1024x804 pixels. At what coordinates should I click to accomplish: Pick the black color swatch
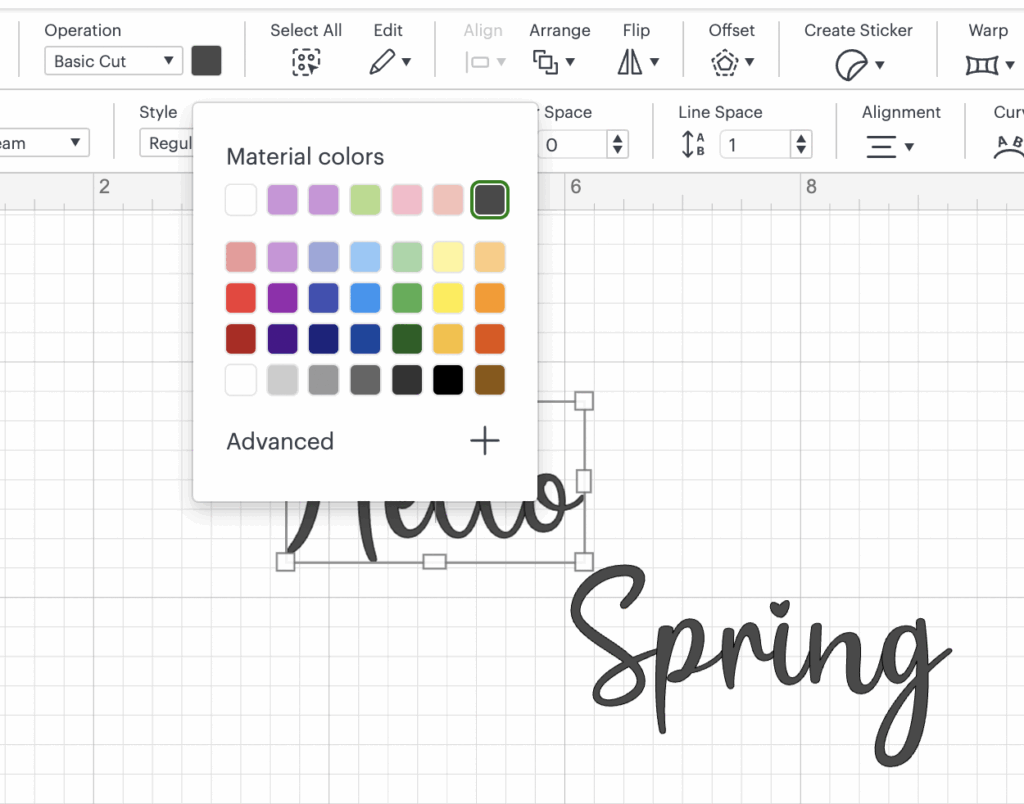tap(448, 380)
